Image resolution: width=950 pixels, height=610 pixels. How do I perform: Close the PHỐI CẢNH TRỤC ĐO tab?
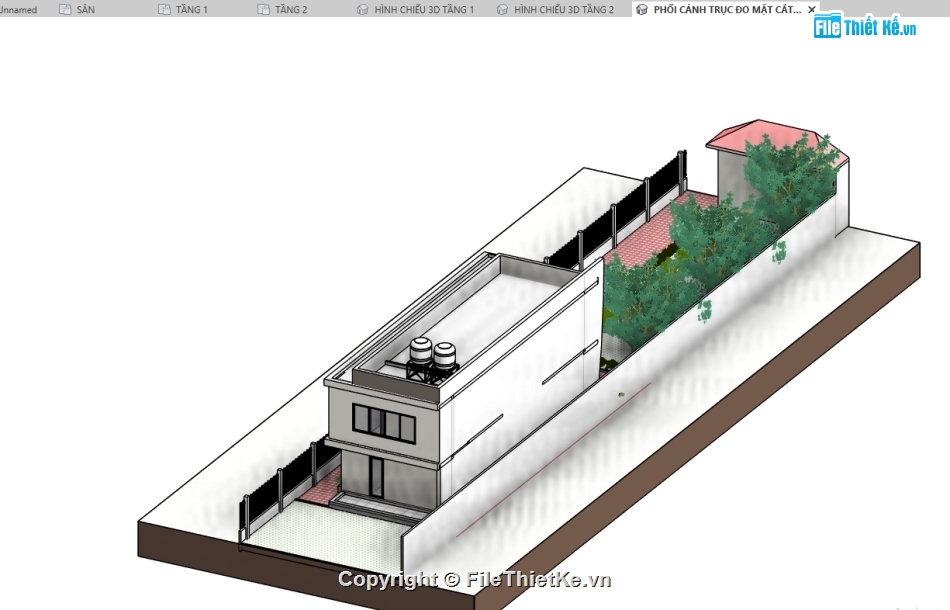point(812,10)
